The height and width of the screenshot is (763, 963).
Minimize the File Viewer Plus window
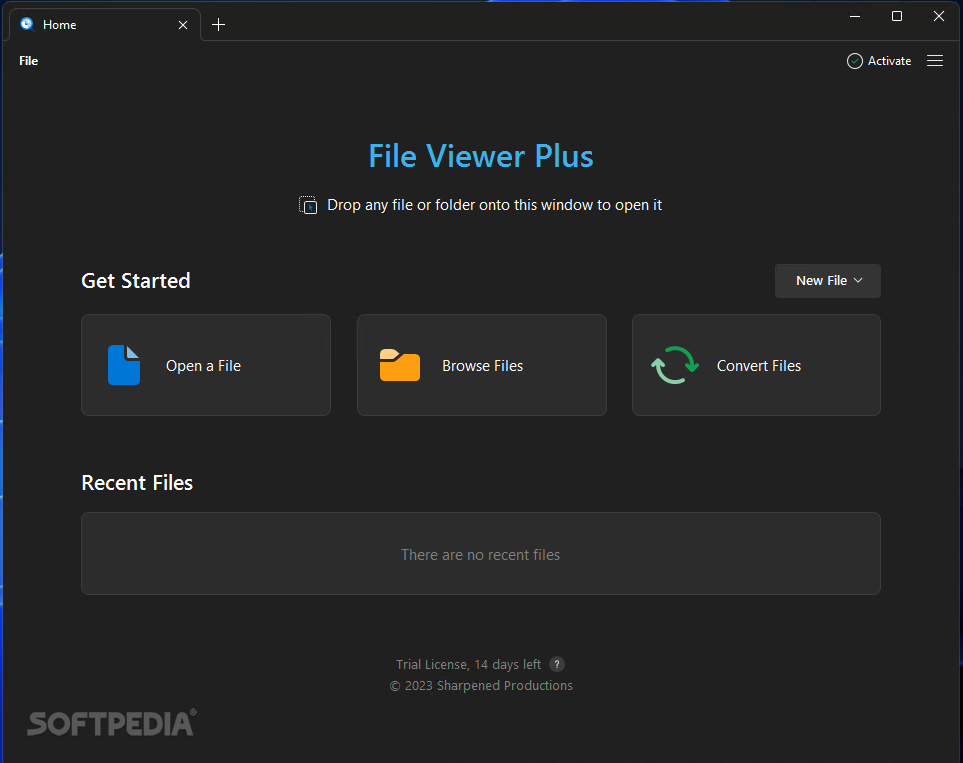pos(855,17)
